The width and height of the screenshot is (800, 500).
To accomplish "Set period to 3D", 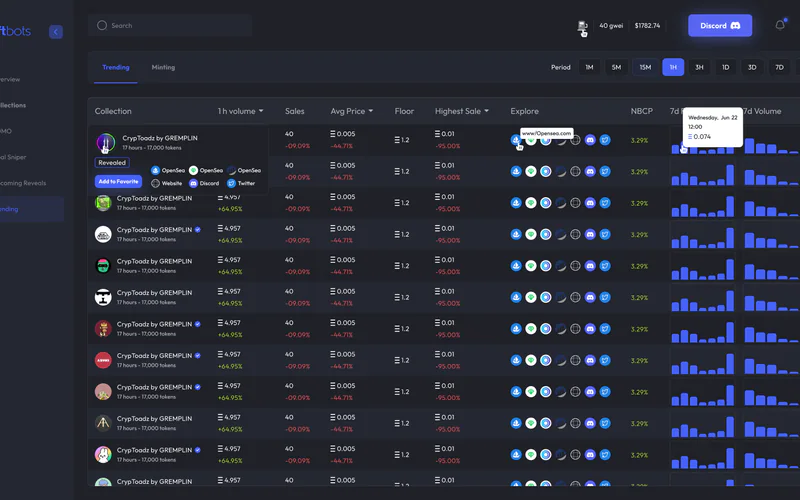I will [752, 67].
